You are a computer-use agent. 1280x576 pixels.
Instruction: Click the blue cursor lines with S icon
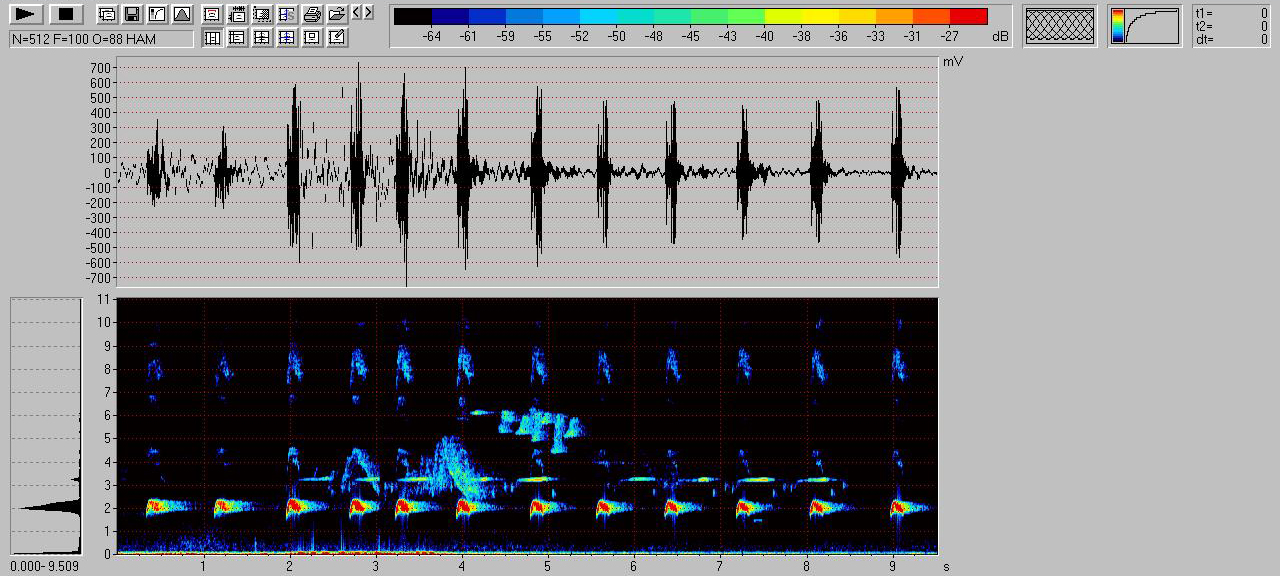tap(287, 14)
